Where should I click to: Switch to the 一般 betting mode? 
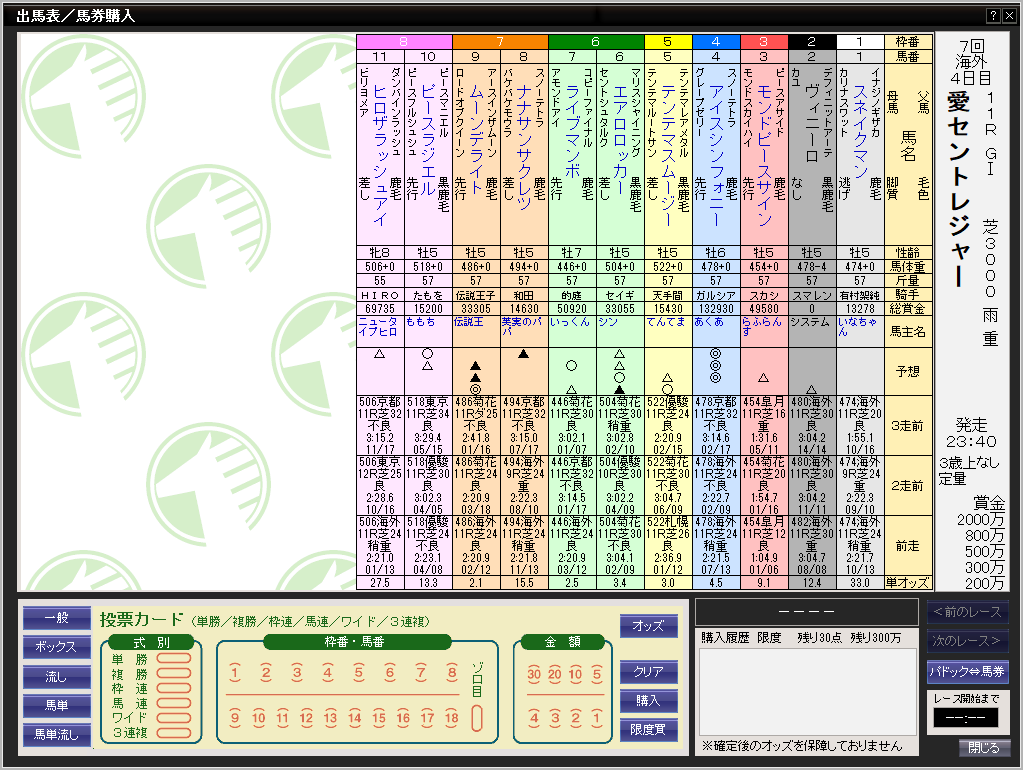tap(57, 617)
